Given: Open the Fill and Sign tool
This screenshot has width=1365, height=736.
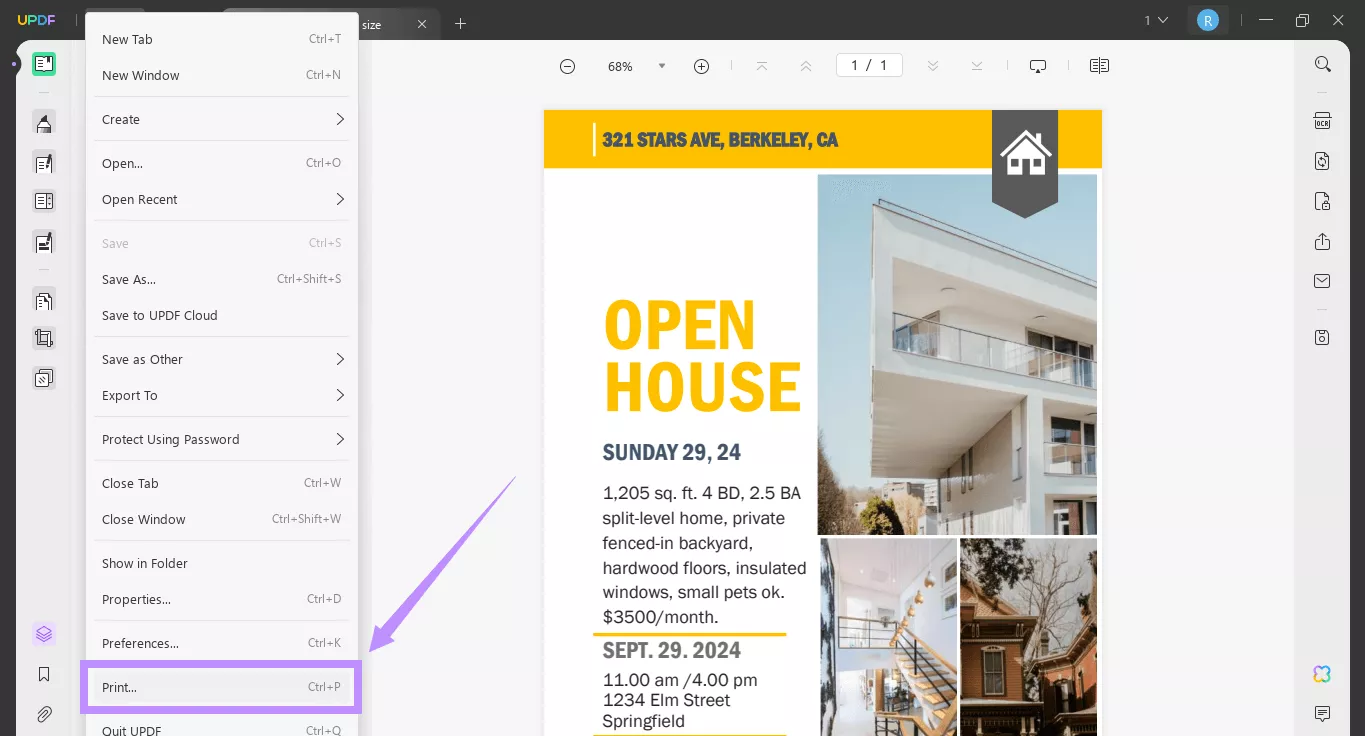Looking at the screenshot, I should (44, 241).
